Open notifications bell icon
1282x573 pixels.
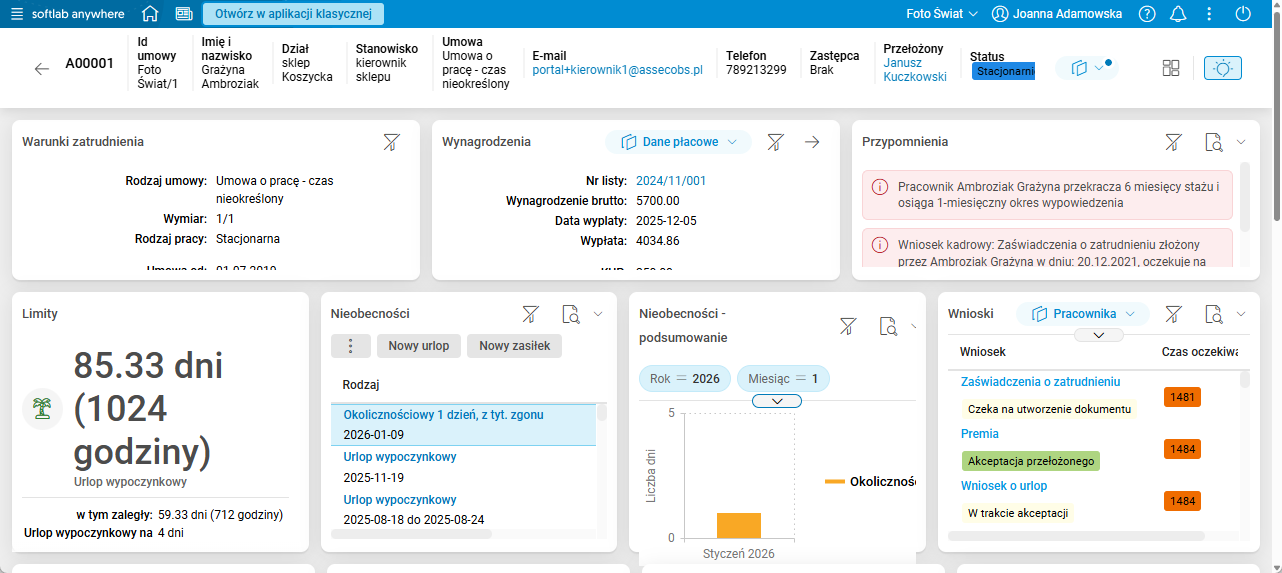coord(1178,14)
